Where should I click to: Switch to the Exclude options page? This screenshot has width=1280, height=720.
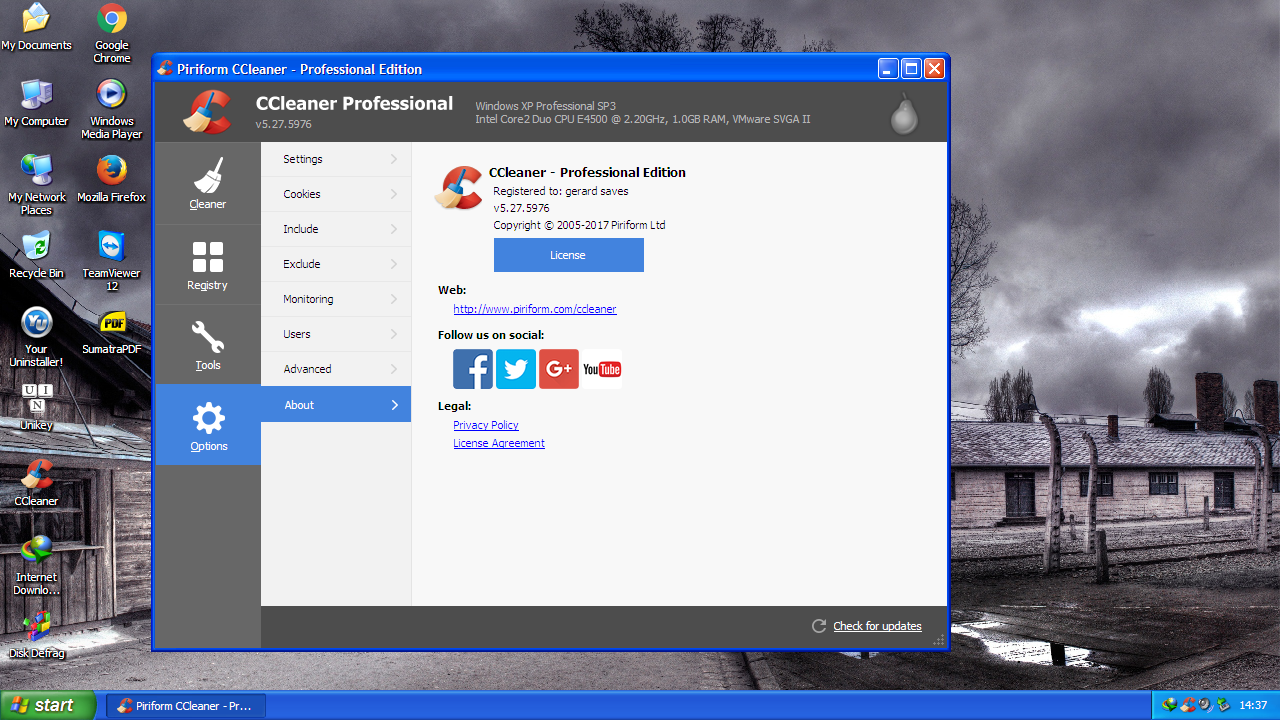point(336,264)
